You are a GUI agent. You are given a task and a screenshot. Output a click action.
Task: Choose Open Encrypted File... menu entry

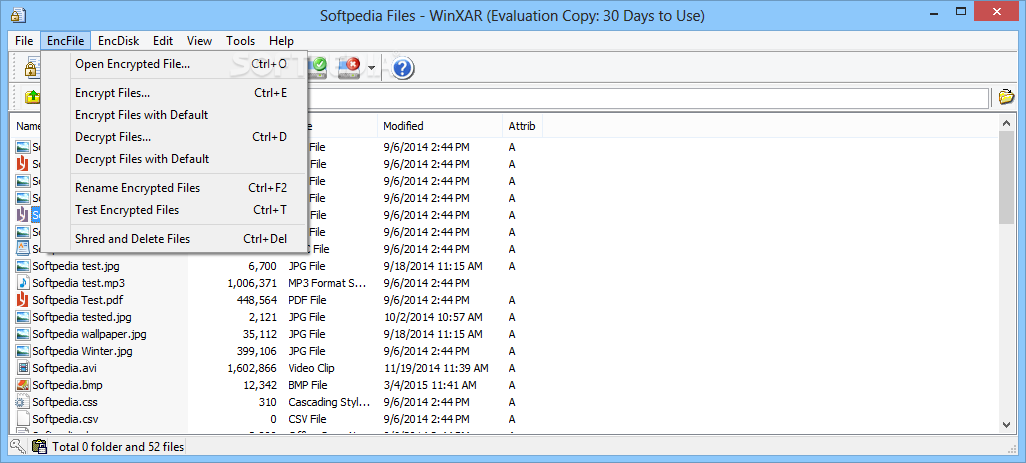click(x=175, y=64)
